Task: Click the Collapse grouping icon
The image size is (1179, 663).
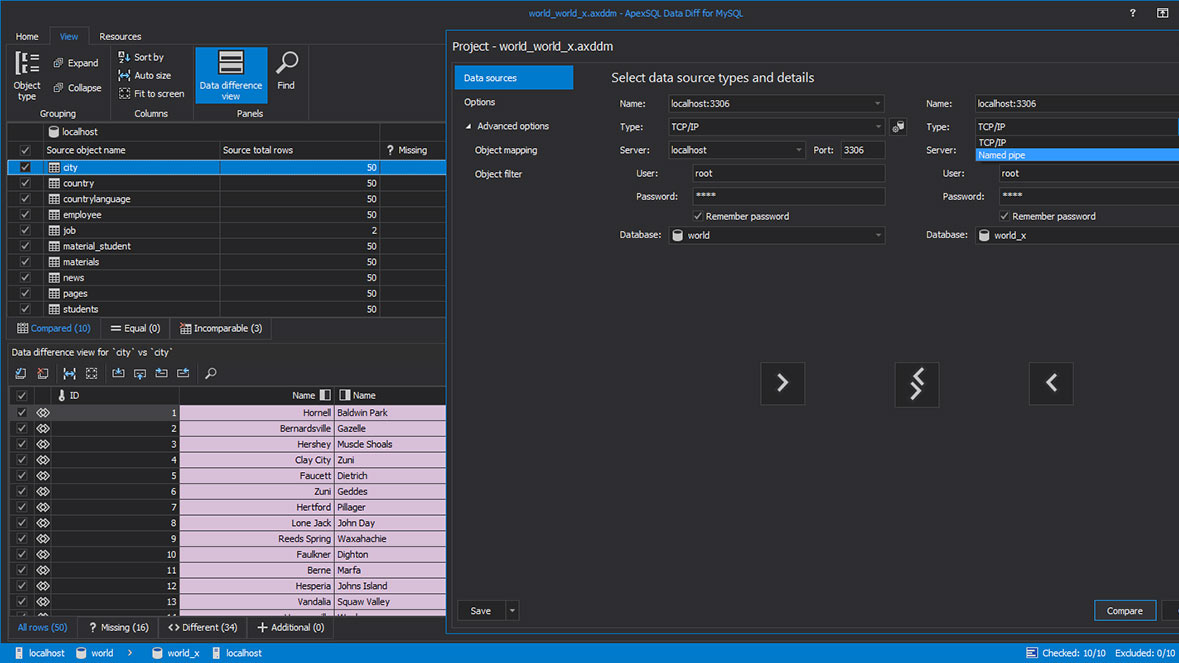Action: 77,87
